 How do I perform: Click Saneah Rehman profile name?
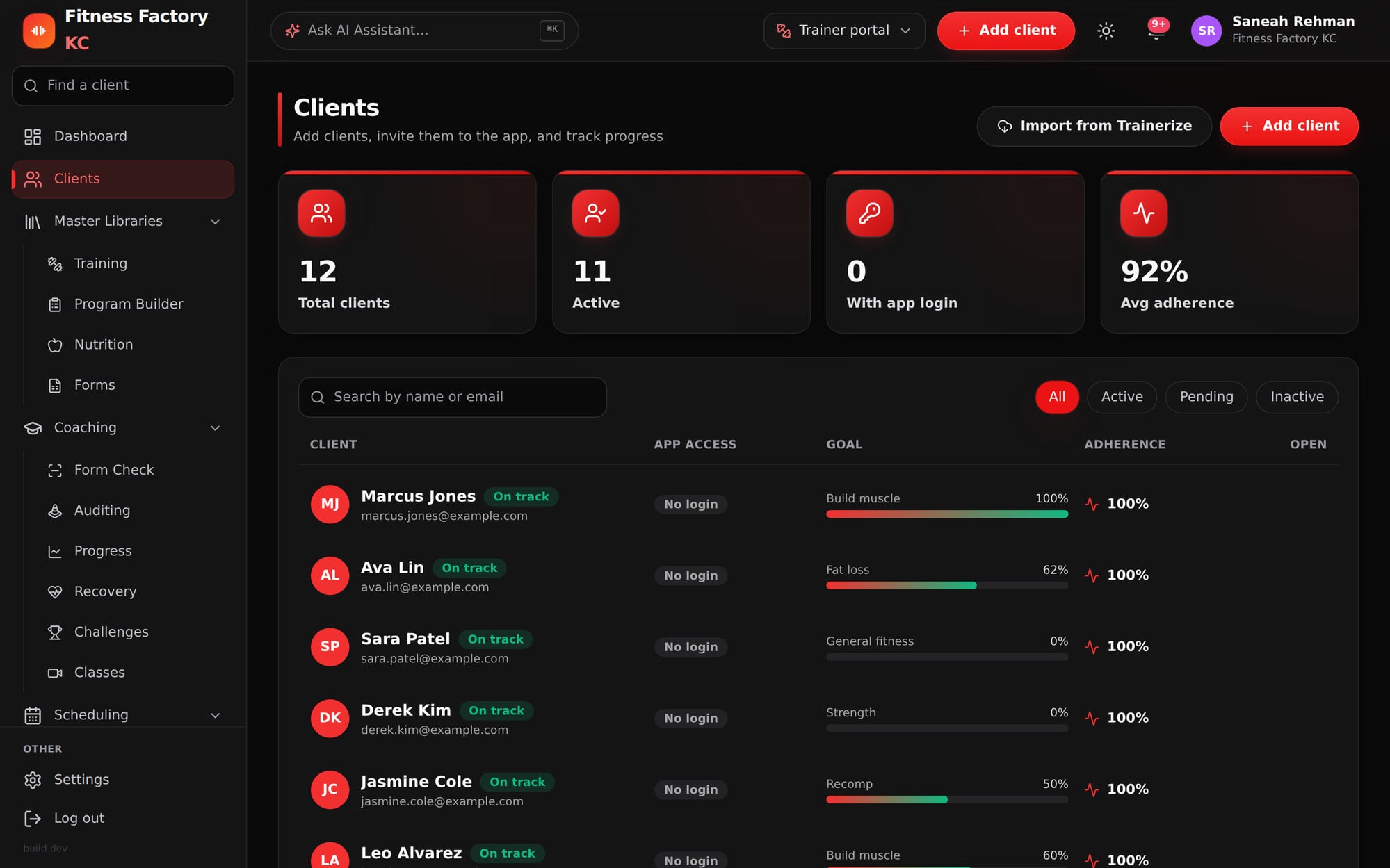click(1293, 22)
